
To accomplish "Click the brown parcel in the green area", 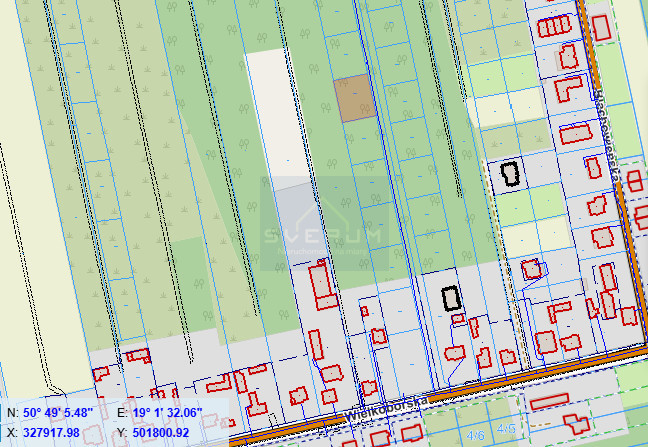I will 354,100.
